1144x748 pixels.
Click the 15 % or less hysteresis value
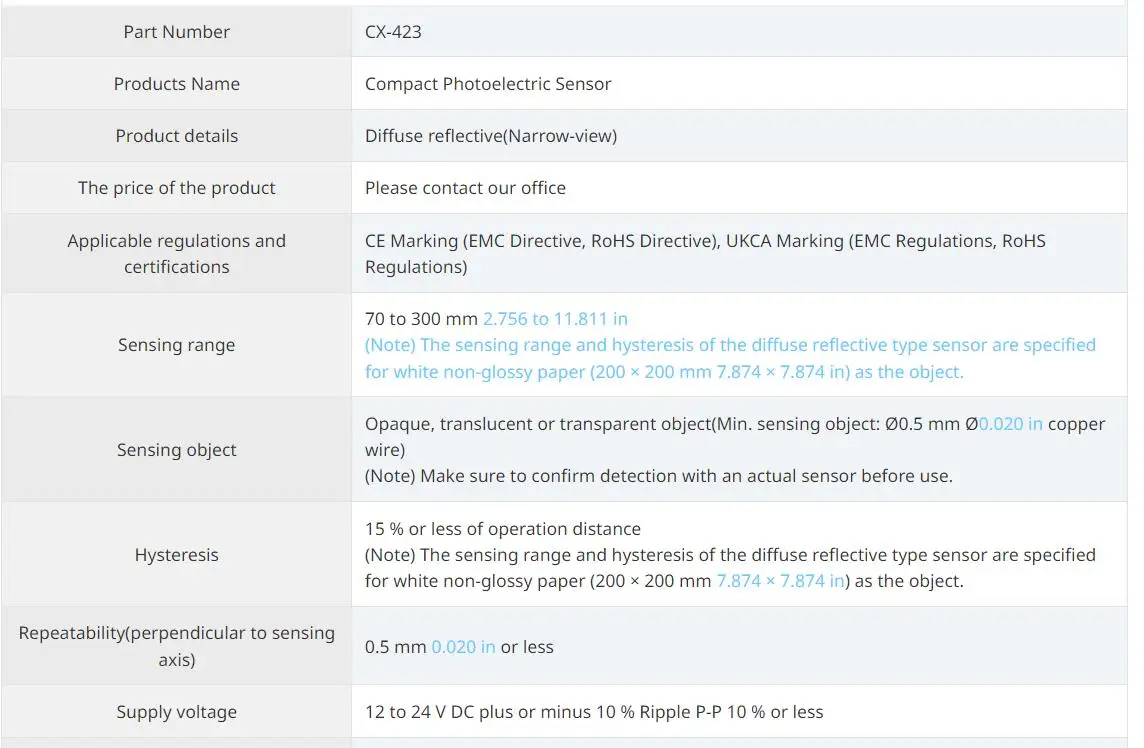coord(502,529)
